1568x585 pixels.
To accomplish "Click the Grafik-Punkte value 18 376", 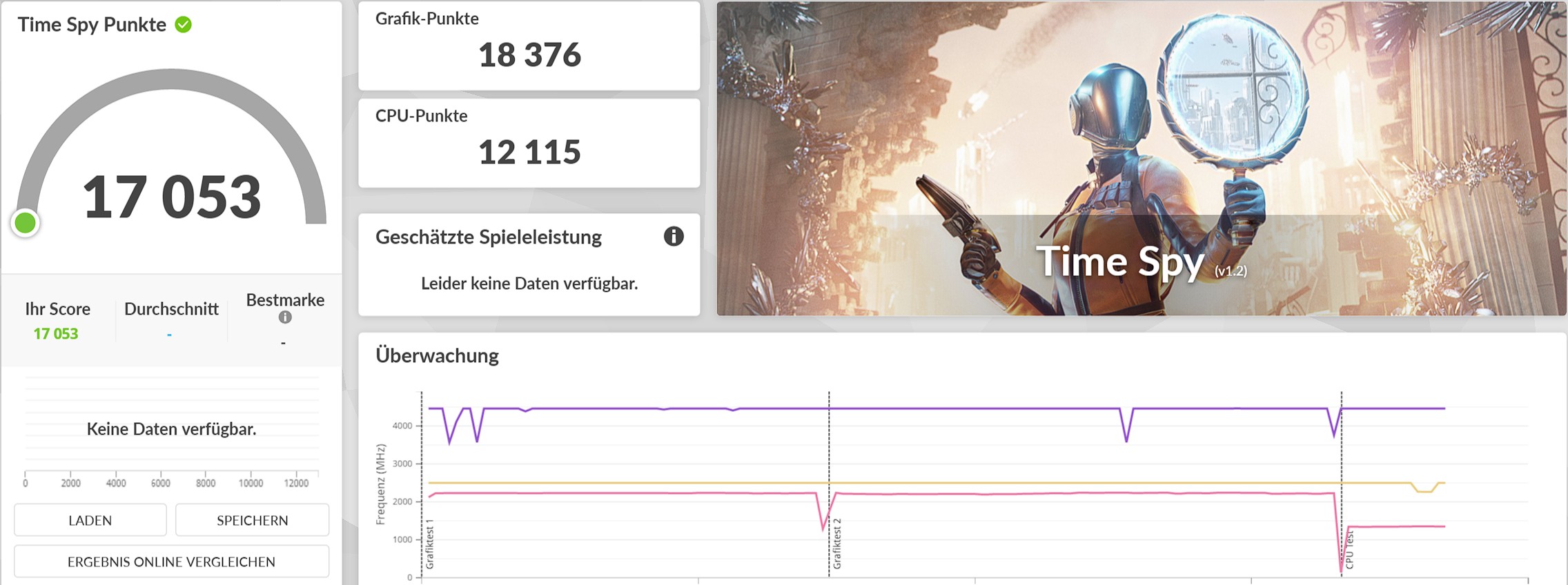I will point(529,55).
